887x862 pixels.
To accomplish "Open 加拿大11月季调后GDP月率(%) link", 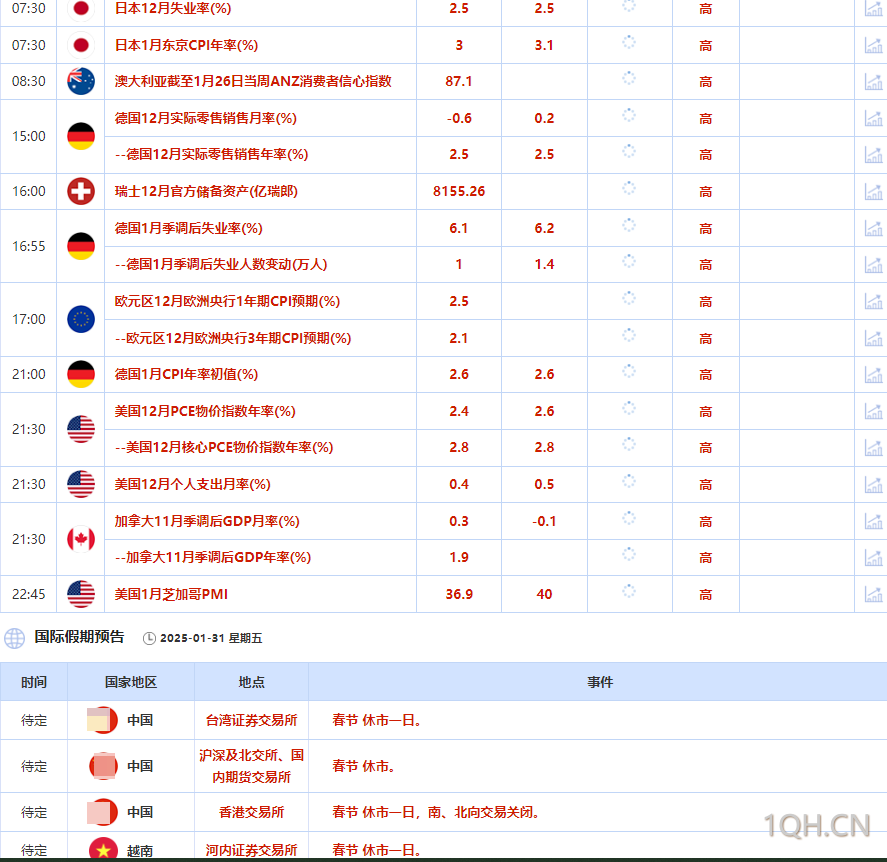I will [x=207, y=521].
